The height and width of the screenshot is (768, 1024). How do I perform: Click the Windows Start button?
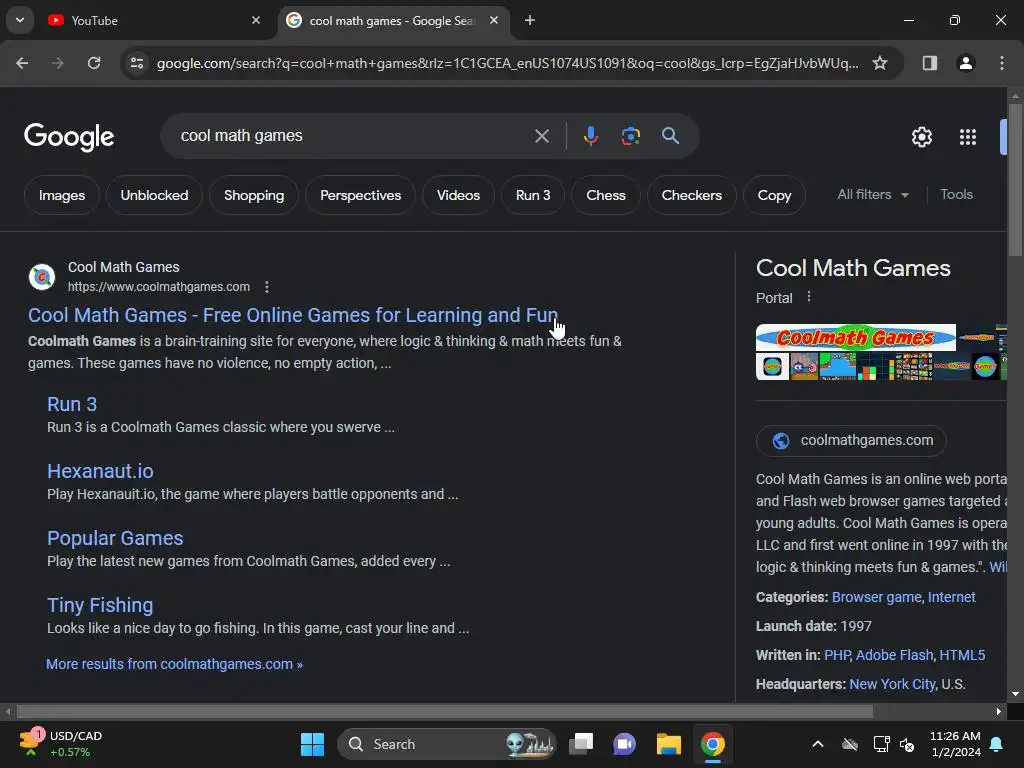[312, 744]
